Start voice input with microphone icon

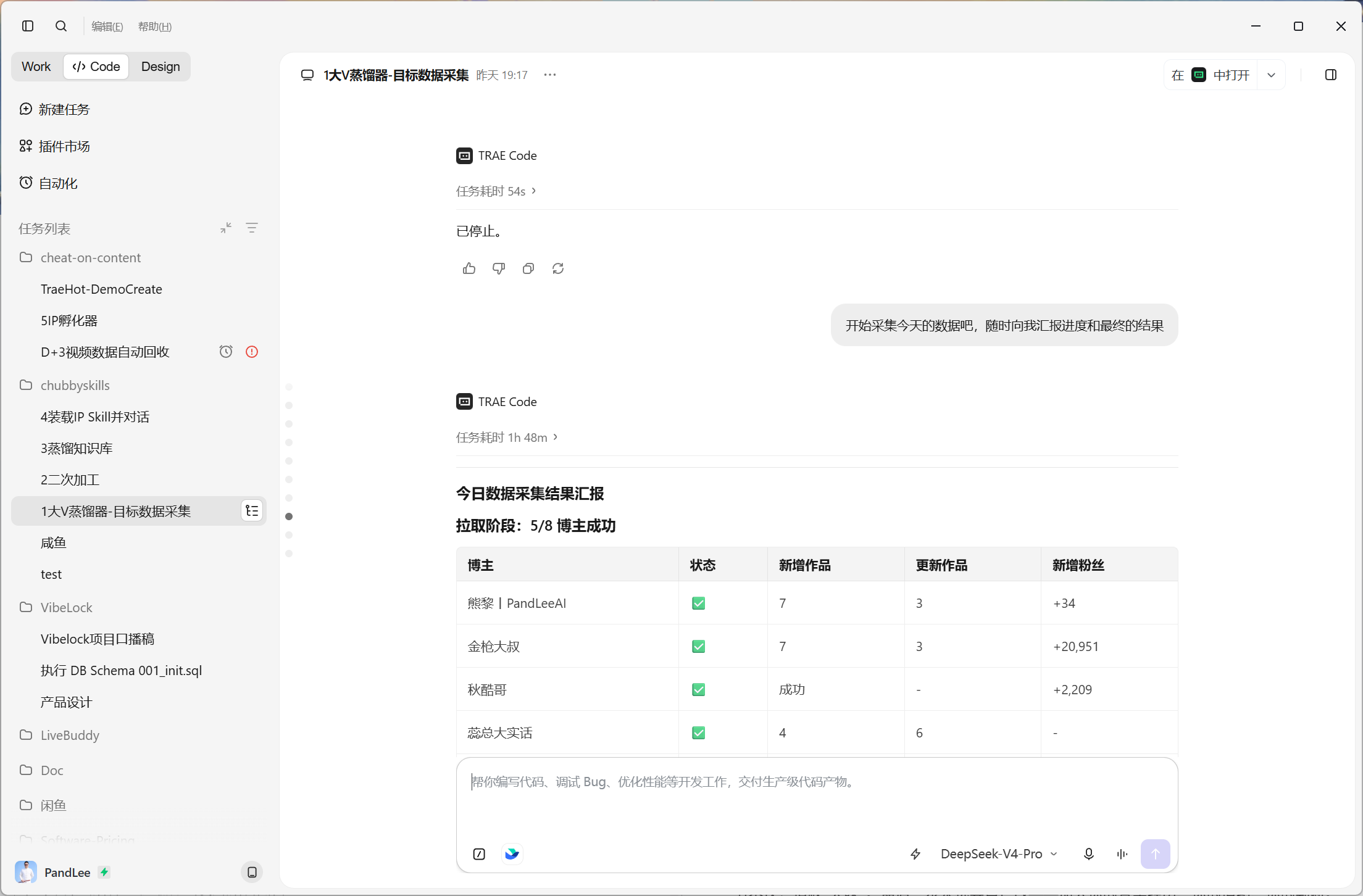(1089, 854)
